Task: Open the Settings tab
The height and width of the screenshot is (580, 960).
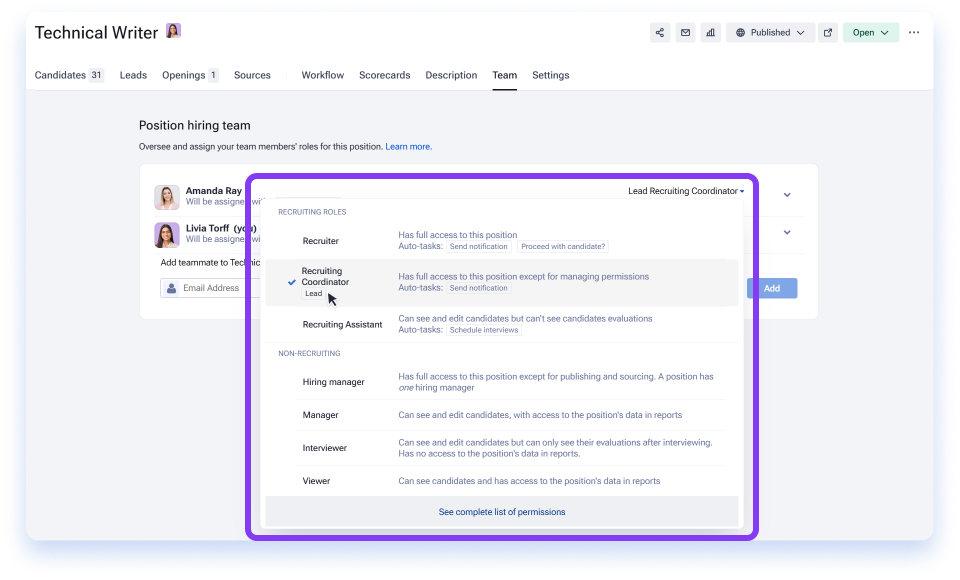Action: (x=550, y=75)
